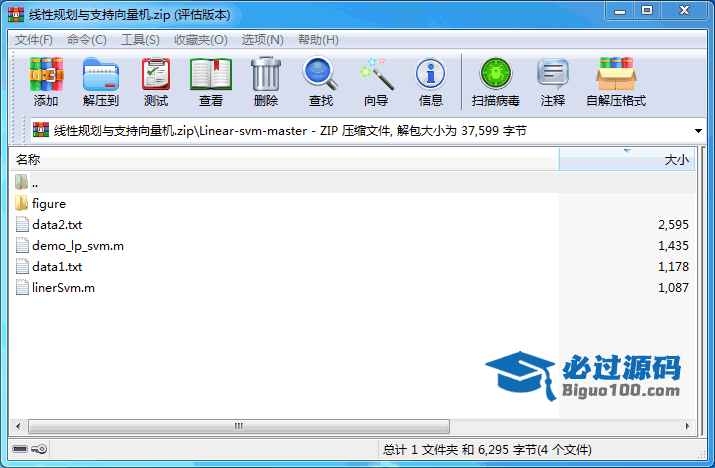Click the key password icon in status bar
Image resolution: width=715 pixels, height=468 pixels.
pos(39,449)
